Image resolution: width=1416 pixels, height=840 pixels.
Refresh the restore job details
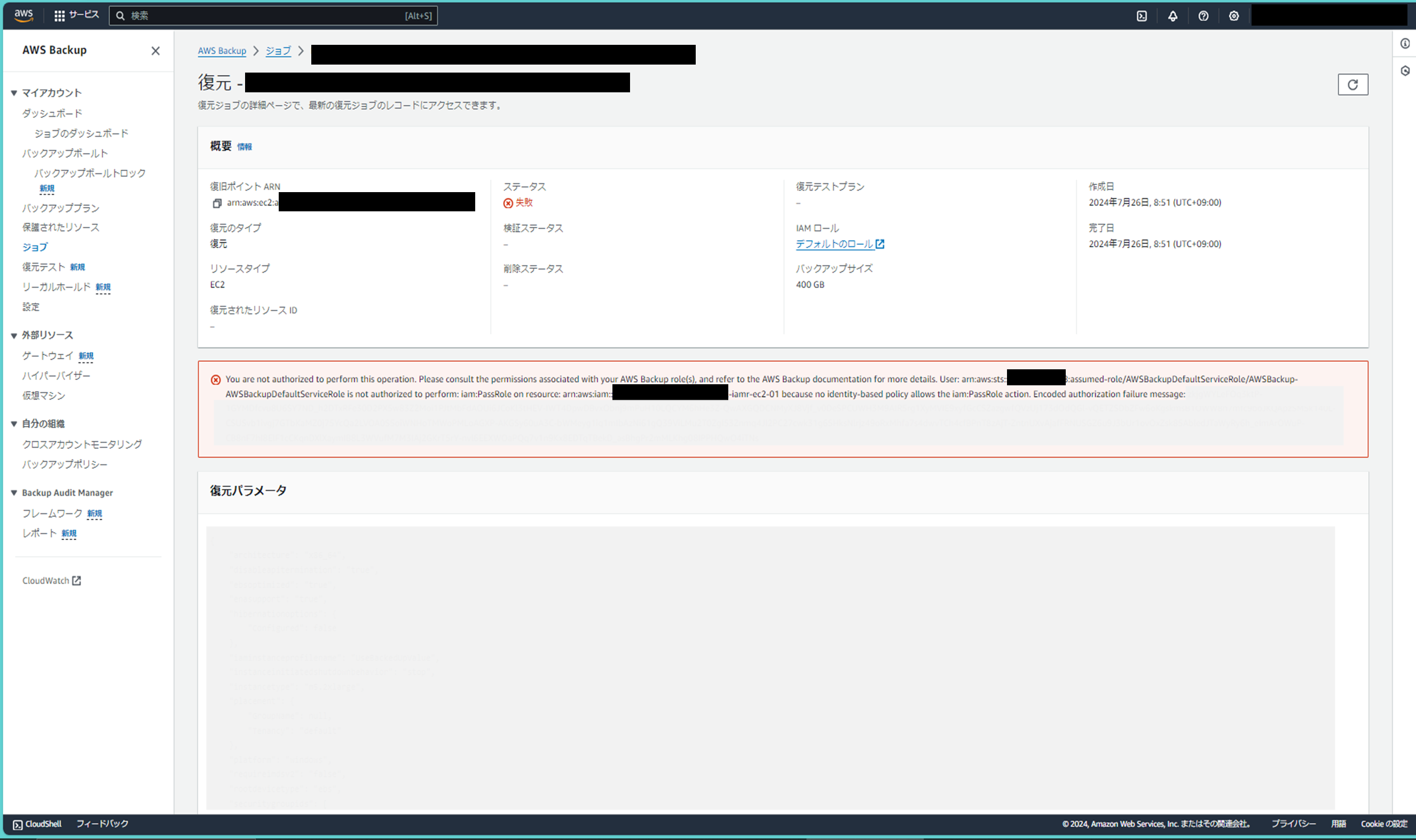[x=1352, y=84]
